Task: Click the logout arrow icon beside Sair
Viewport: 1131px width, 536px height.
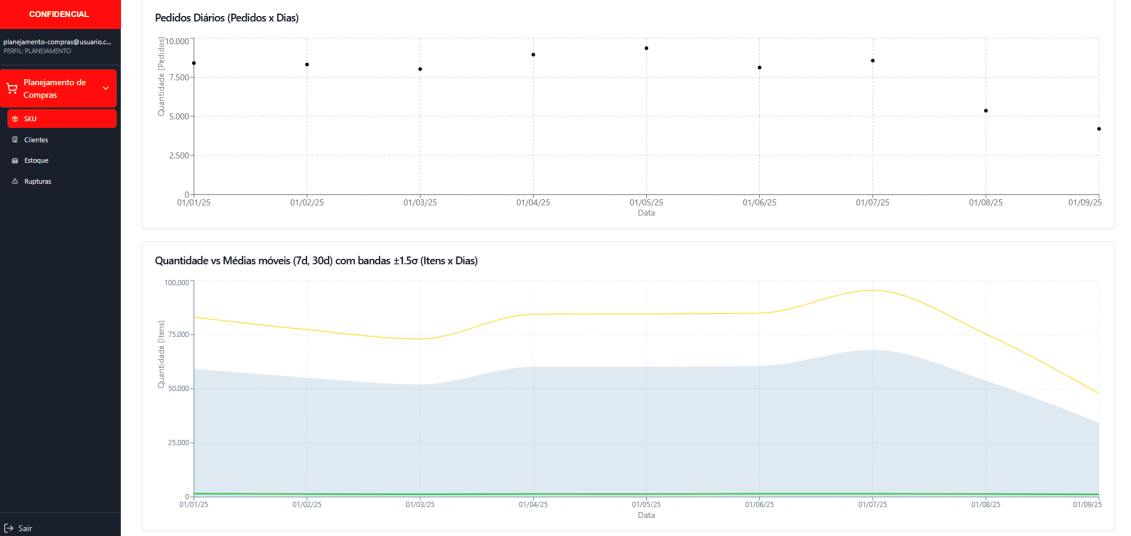Action: click(x=8, y=528)
